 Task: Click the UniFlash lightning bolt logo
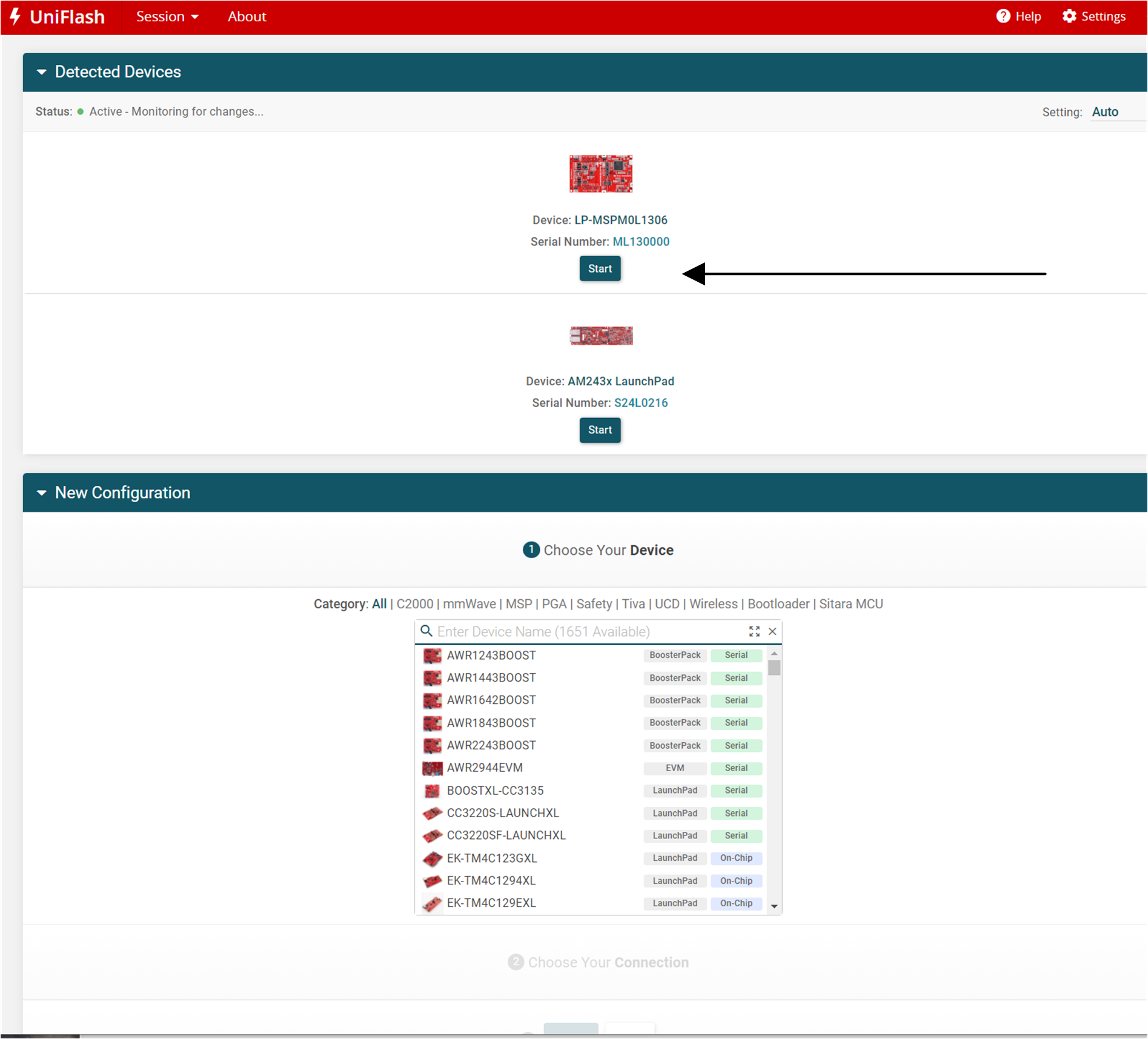[x=15, y=16]
